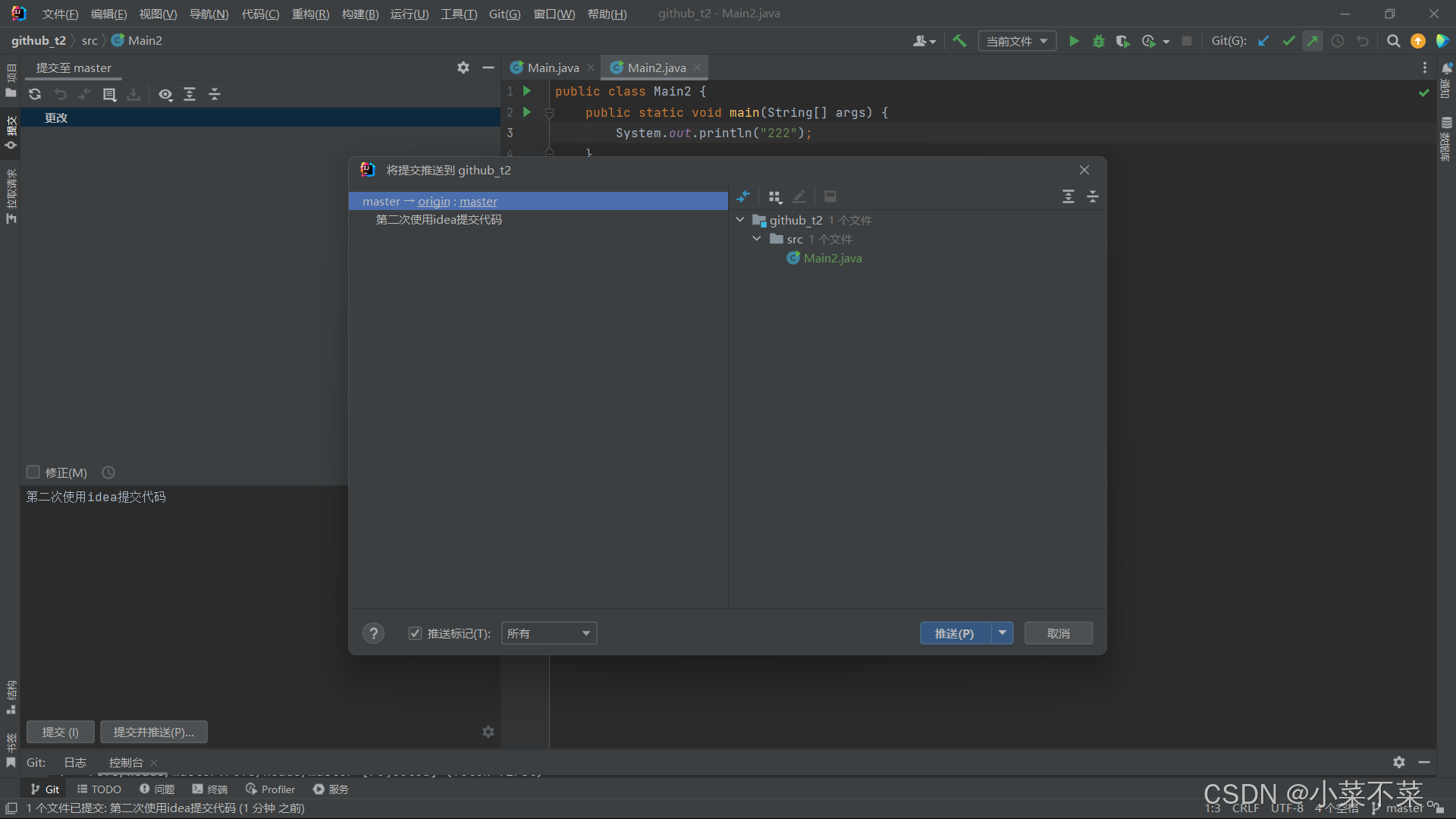Image resolution: width=1456 pixels, height=819 pixels.
Task: Toggle the 推送标记 checkbox
Action: [x=415, y=633]
